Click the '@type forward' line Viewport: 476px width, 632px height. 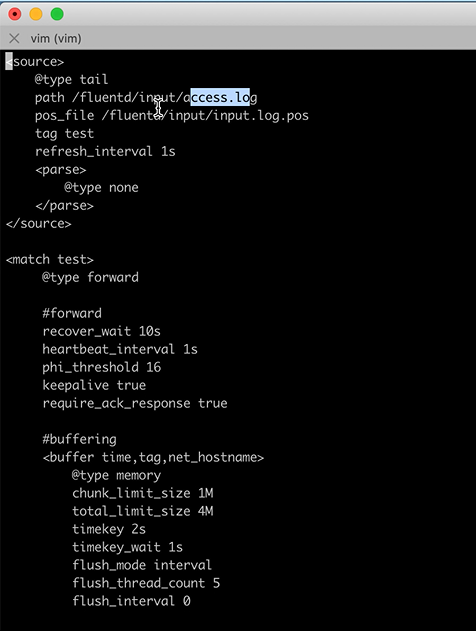pos(90,277)
